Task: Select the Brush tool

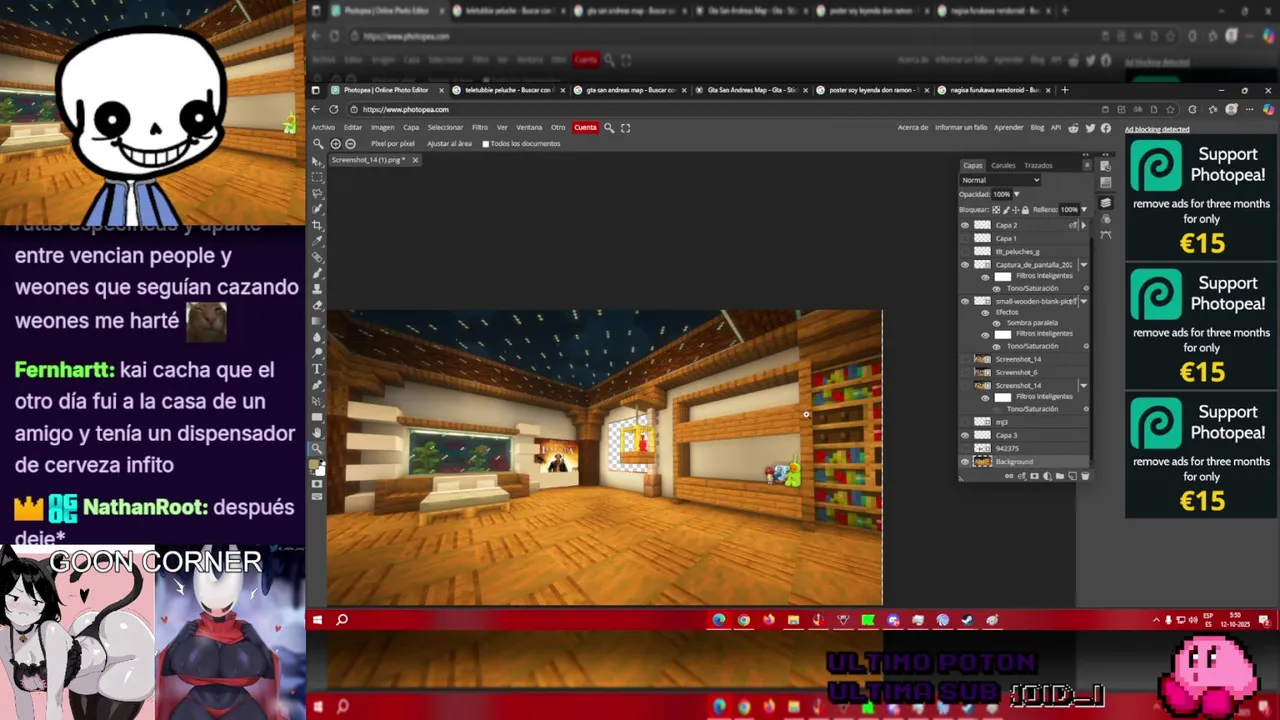Action: click(x=318, y=272)
